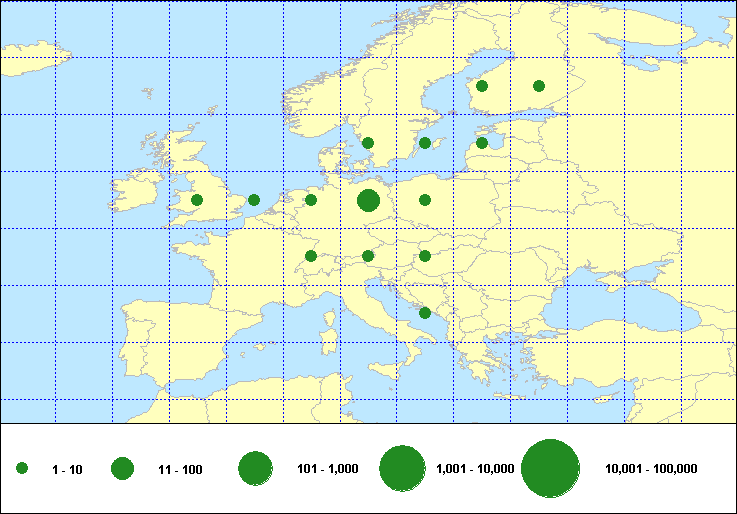Select the green dot over the Netherlands
Screen dimensions: 737x514
(x=311, y=200)
